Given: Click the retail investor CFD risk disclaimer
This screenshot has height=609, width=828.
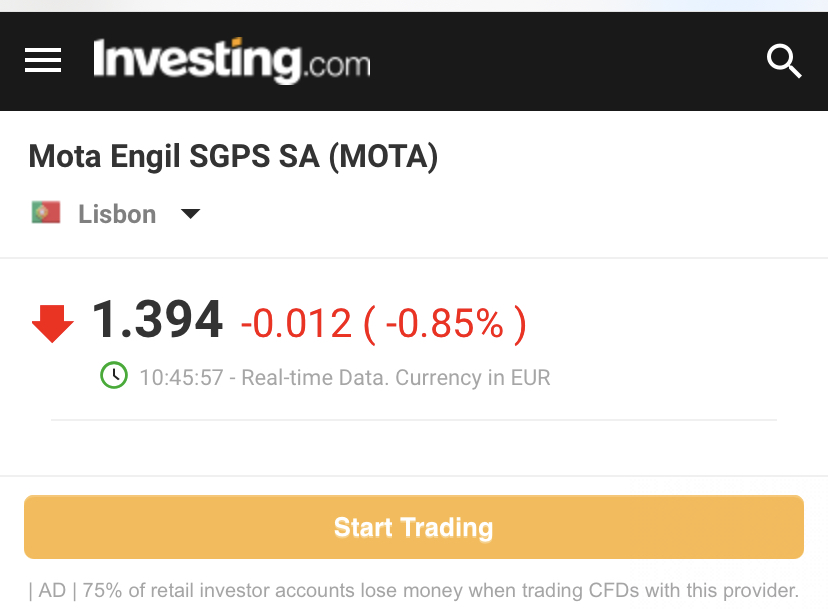Looking at the screenshot, I should pyautogui.click(x=440, y=590).
